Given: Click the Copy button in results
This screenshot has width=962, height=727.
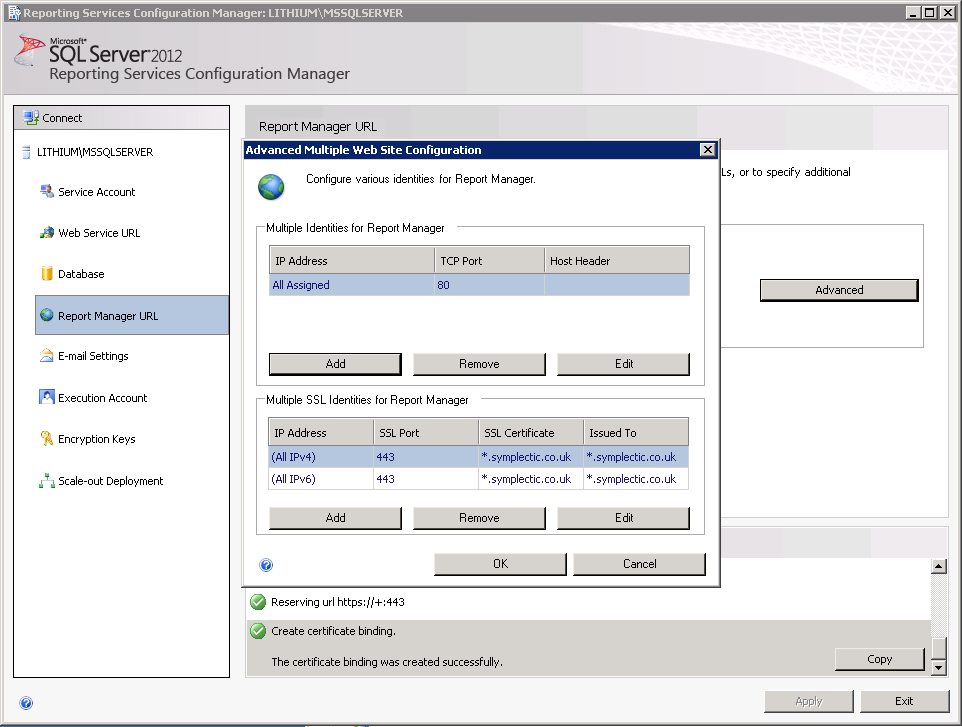Looking at the screenshot, I should 879,659.
